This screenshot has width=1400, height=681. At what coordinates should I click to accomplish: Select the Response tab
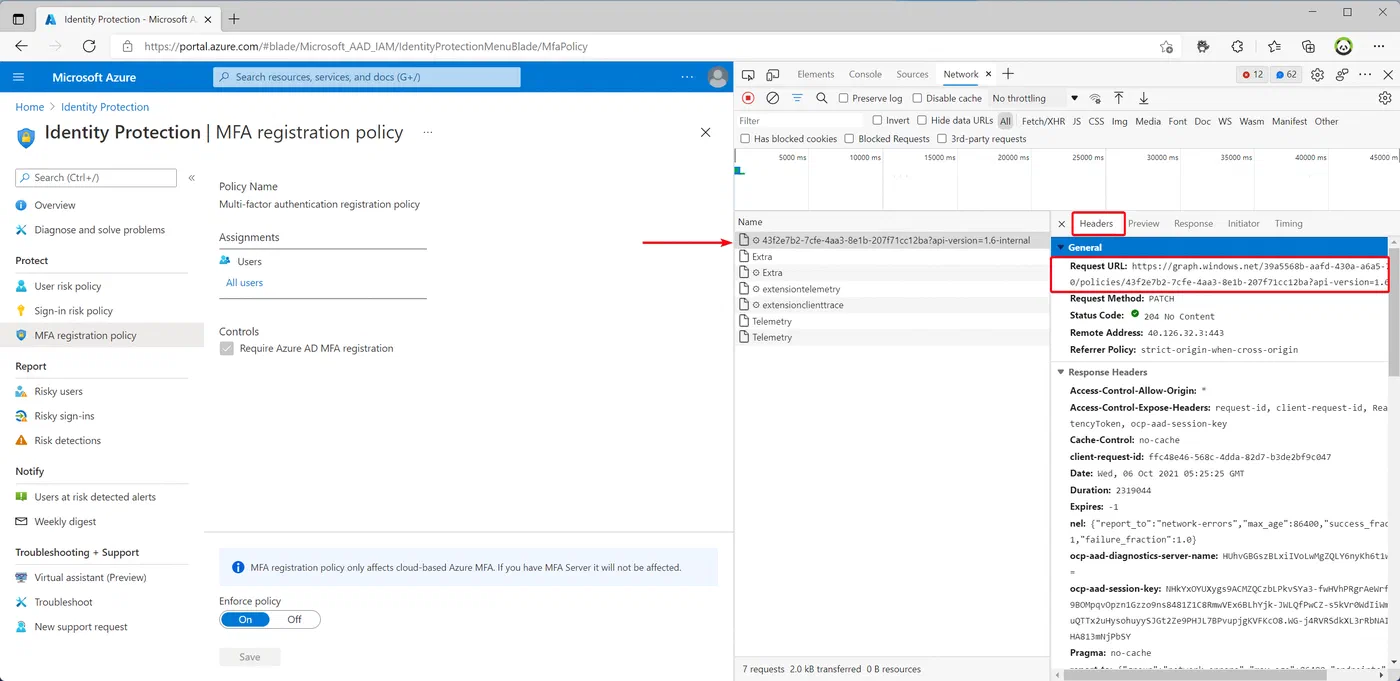pyautogui.click(x=1193, y=224)
